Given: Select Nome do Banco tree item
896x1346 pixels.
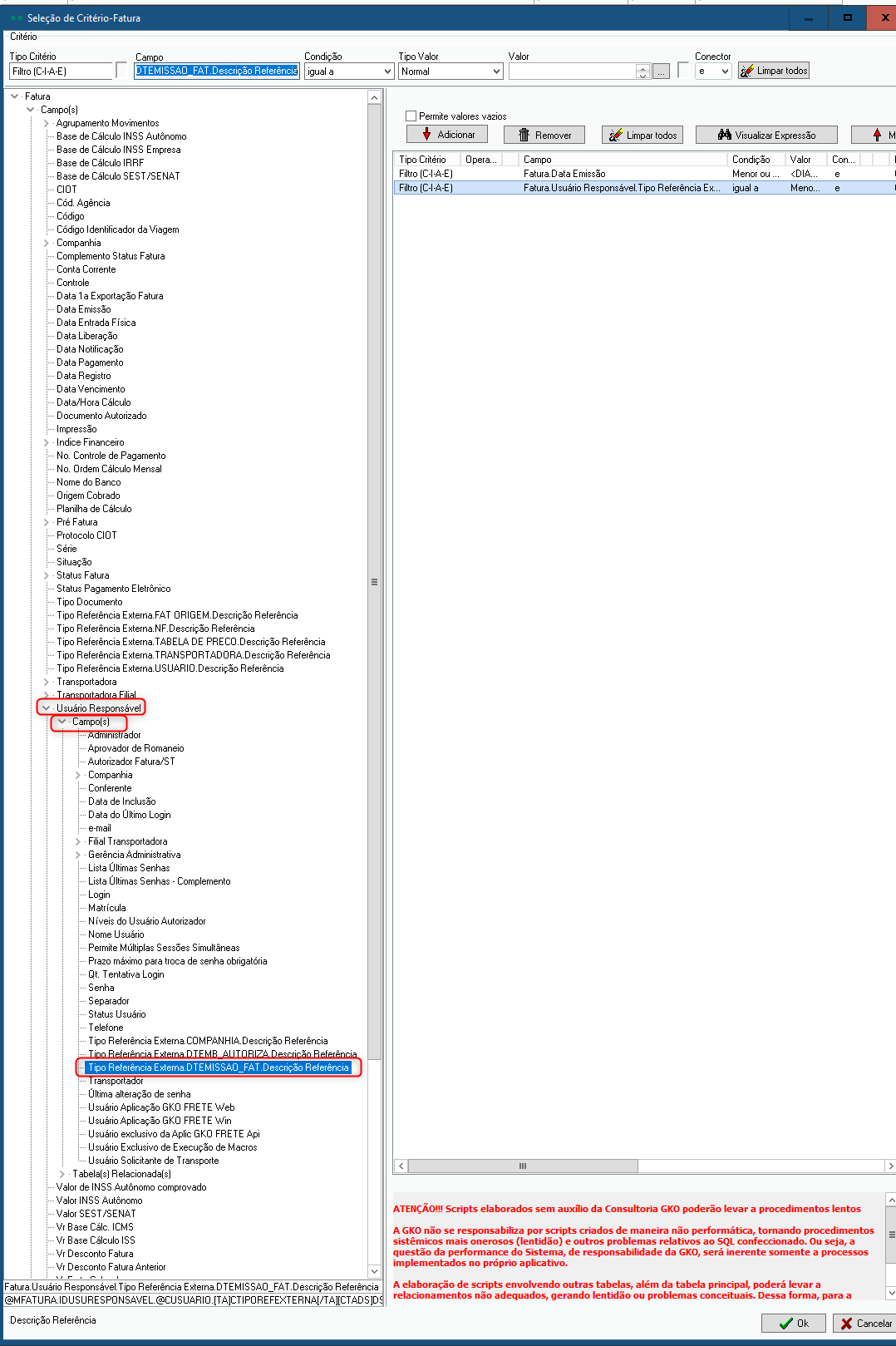Looking at the screenshot, I should pos(88,482).
